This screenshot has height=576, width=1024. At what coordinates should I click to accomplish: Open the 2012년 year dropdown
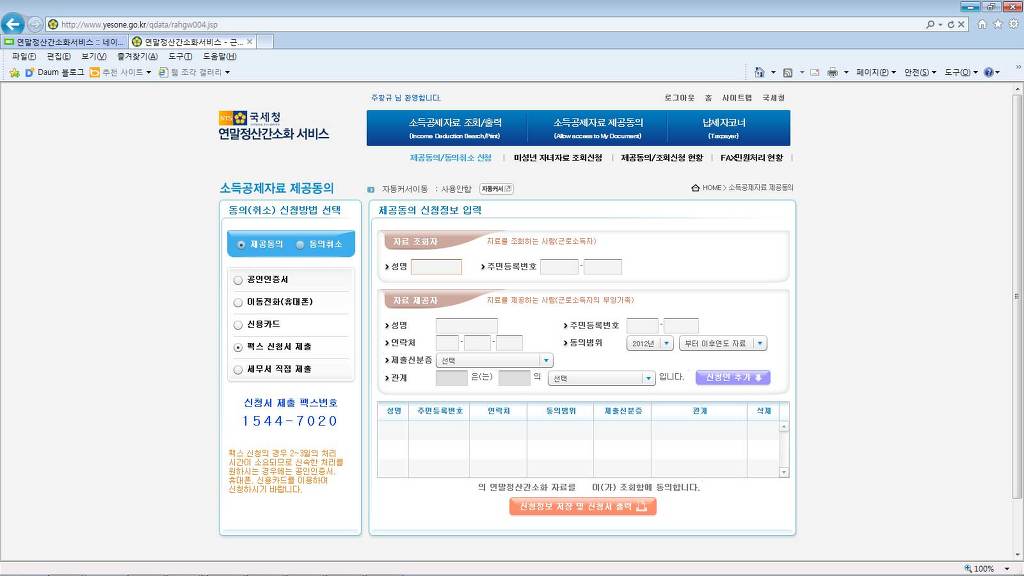(x=649, y=344)
